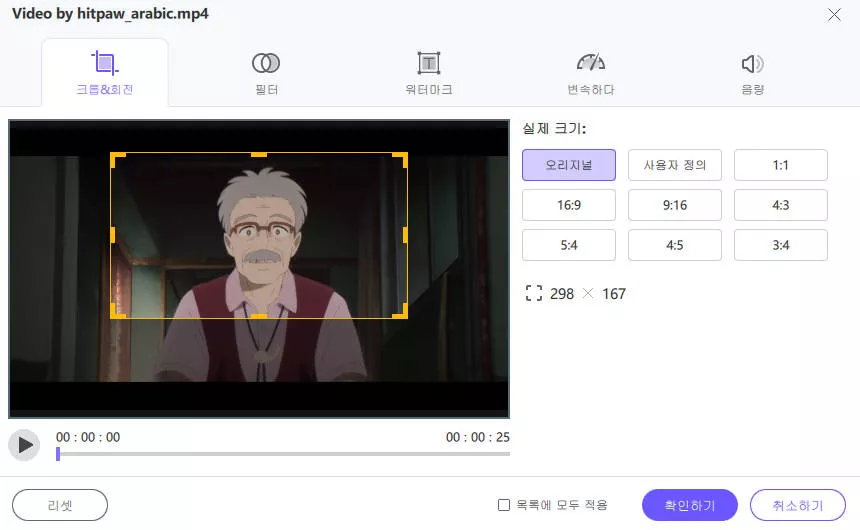Switch to the Speed tab (변속하다)

pos(591,73)
